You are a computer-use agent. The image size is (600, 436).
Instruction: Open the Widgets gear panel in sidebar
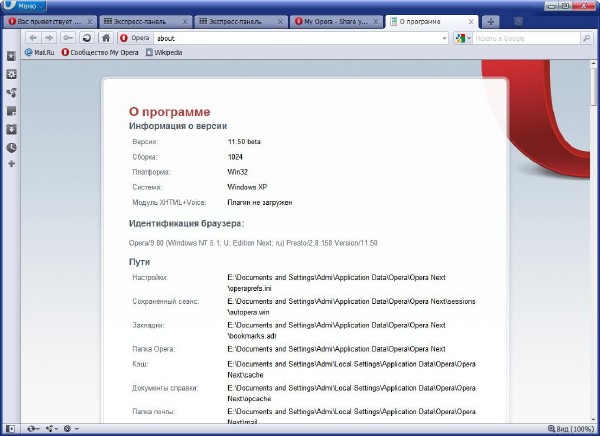pos(11,74)
